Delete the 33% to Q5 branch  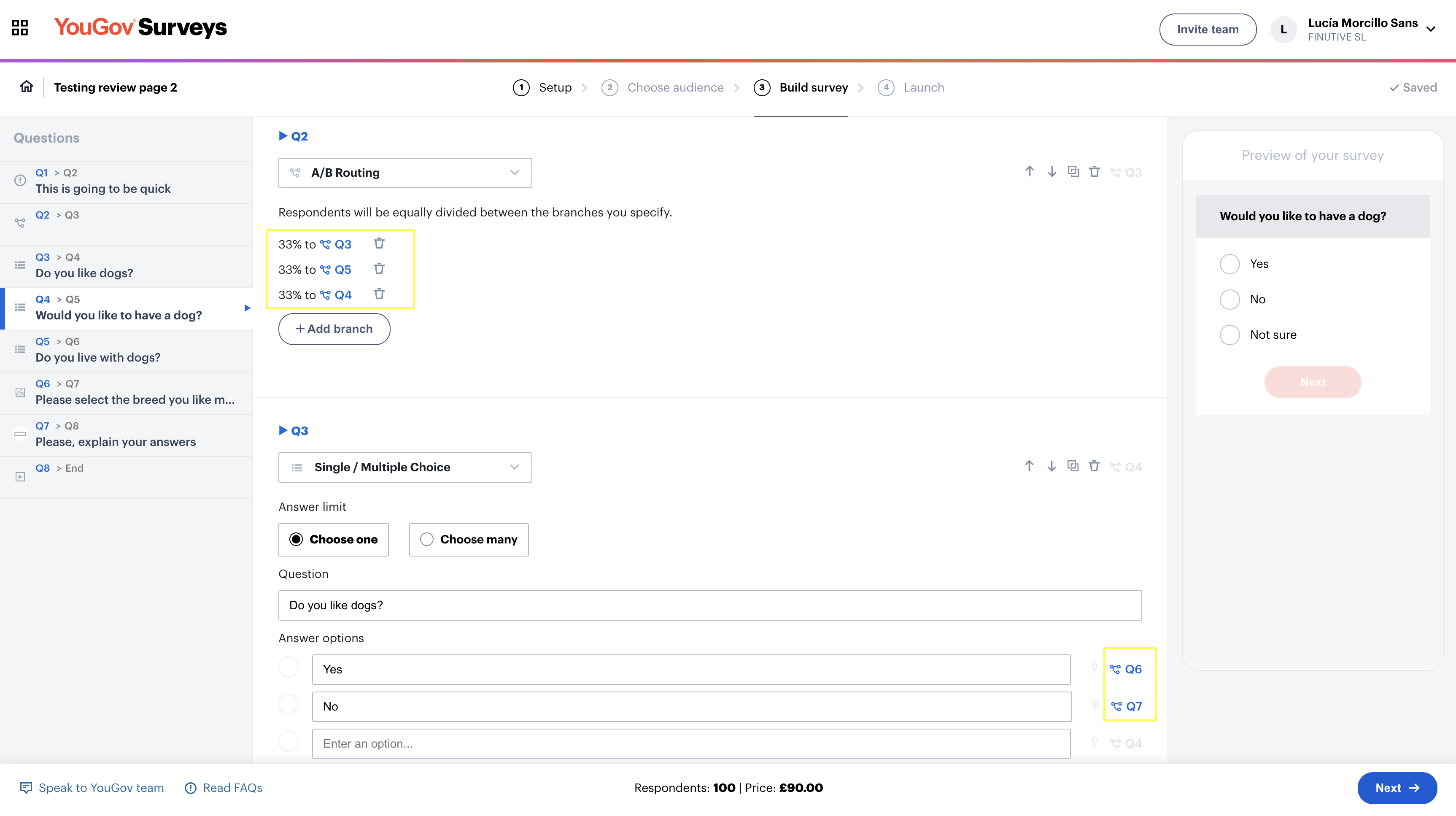click(379, 269)
